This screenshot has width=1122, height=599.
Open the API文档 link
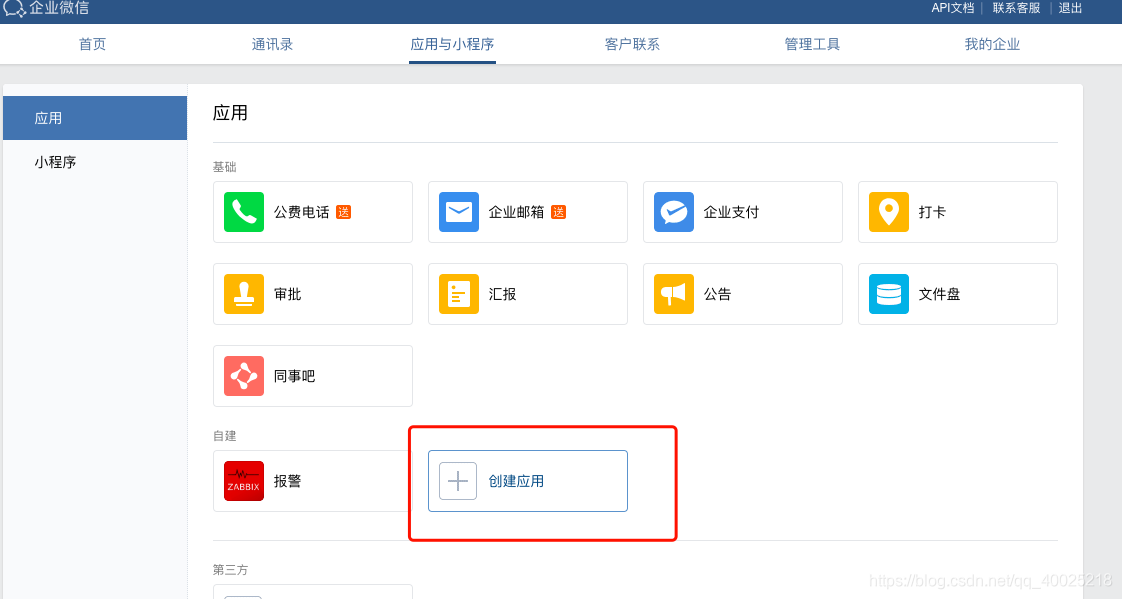tap(952, 8)
